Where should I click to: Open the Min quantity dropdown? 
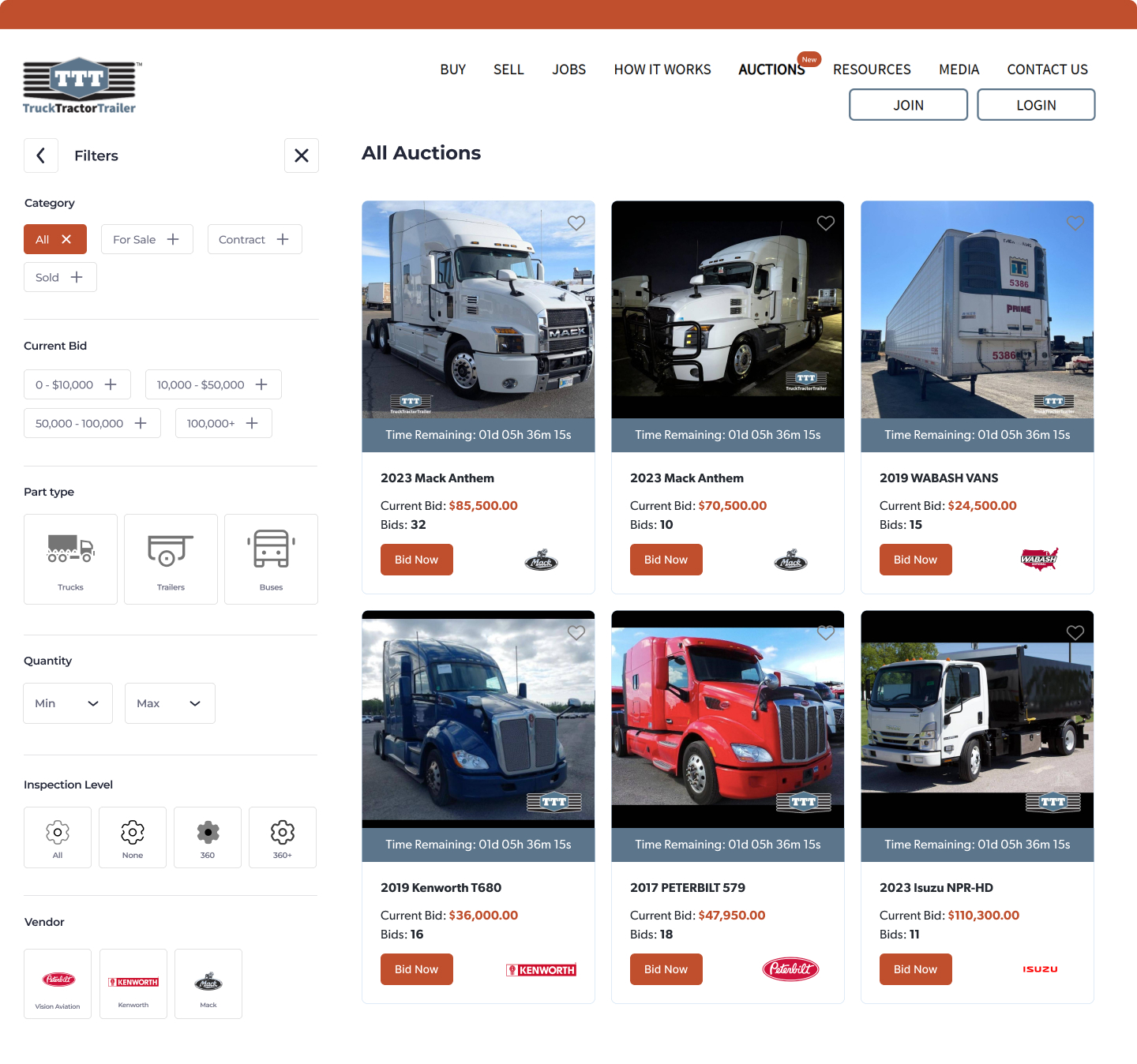(x=68, y=703)
